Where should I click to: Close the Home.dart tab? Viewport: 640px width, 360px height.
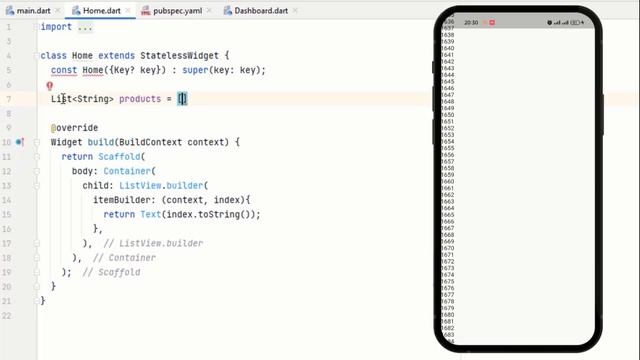click(128, 11)
